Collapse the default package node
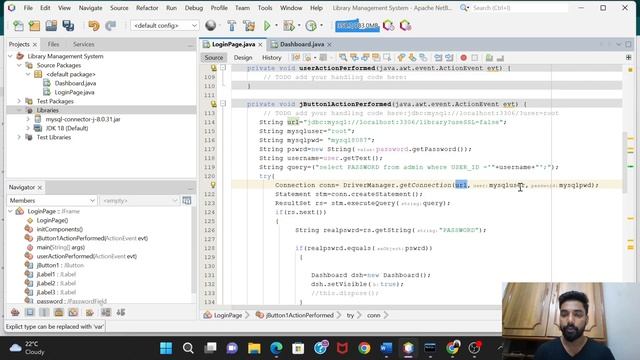 [x=28, y=74]
